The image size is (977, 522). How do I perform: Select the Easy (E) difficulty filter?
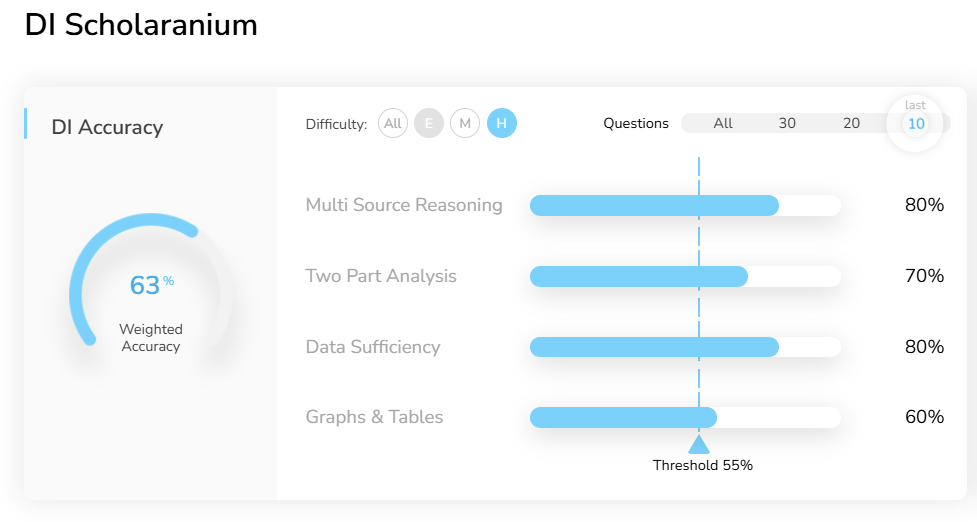[429, 124]
